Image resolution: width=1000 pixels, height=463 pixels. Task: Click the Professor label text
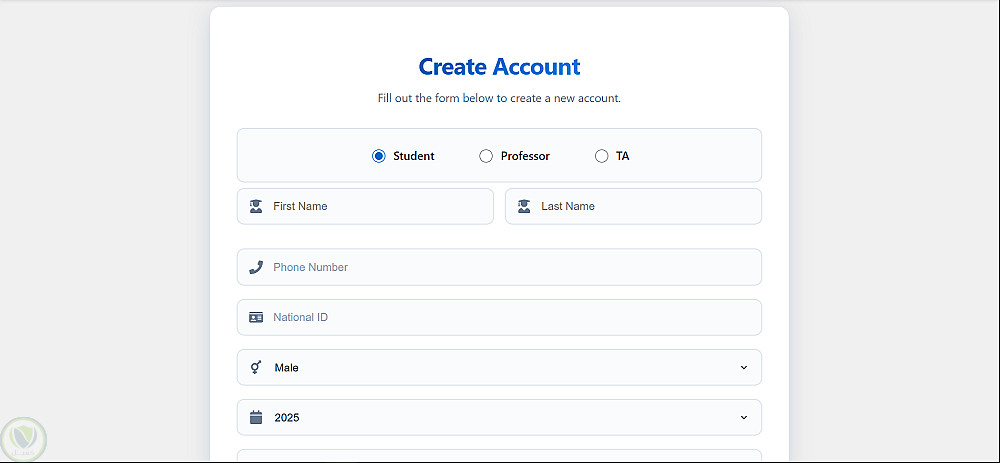(x=525, y=156)
